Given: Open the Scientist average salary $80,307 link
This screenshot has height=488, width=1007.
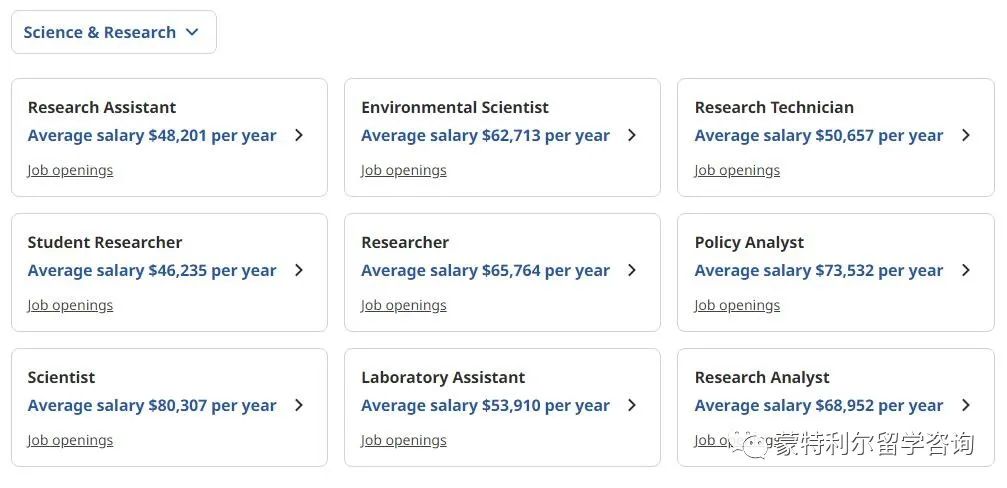Looking at the screenshot, I should tap(152, 405).
